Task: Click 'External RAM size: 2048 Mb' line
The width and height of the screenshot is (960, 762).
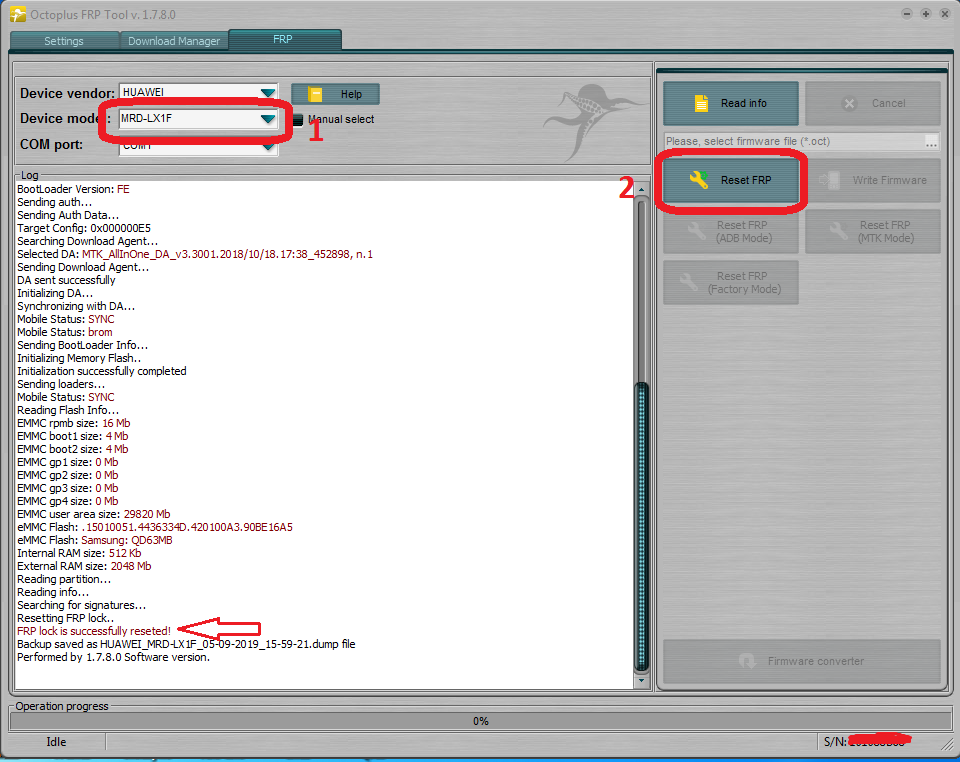Action: point(84,566)
